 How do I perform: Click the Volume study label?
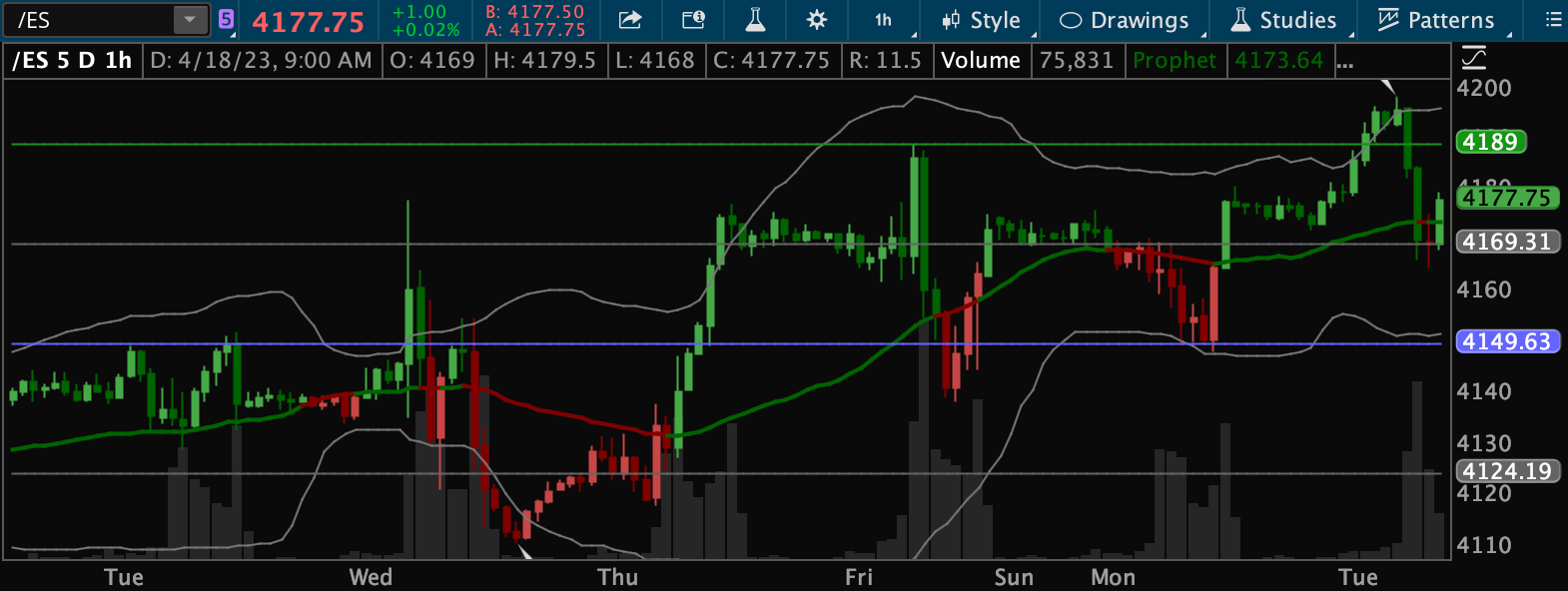point(981,61)
